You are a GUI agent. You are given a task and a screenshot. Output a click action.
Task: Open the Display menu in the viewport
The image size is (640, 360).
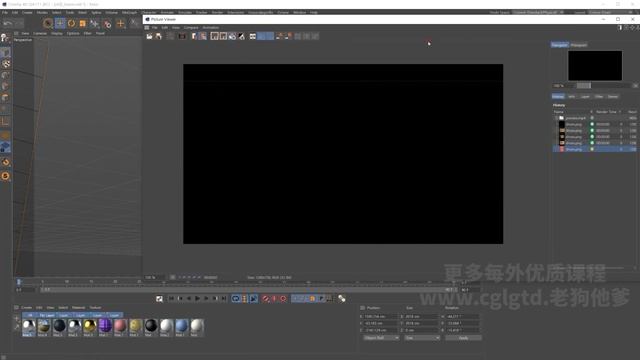pos(57,33)
